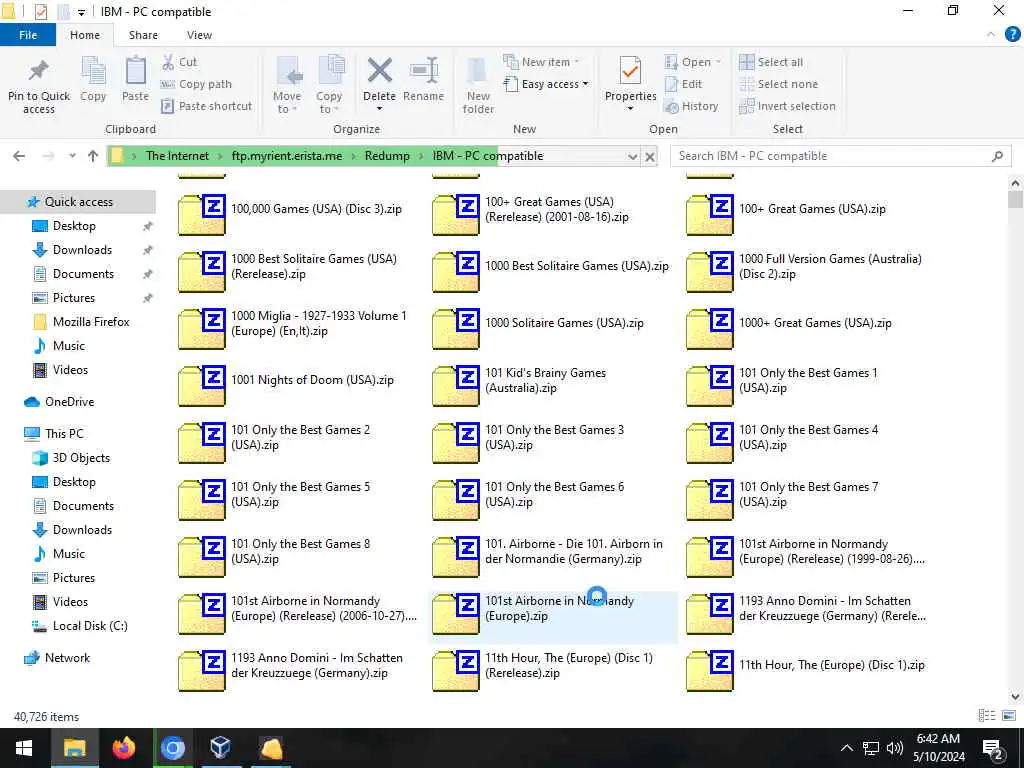Open the Copy to dropdown
The image size is (1024, 768).
click(328, 85)
